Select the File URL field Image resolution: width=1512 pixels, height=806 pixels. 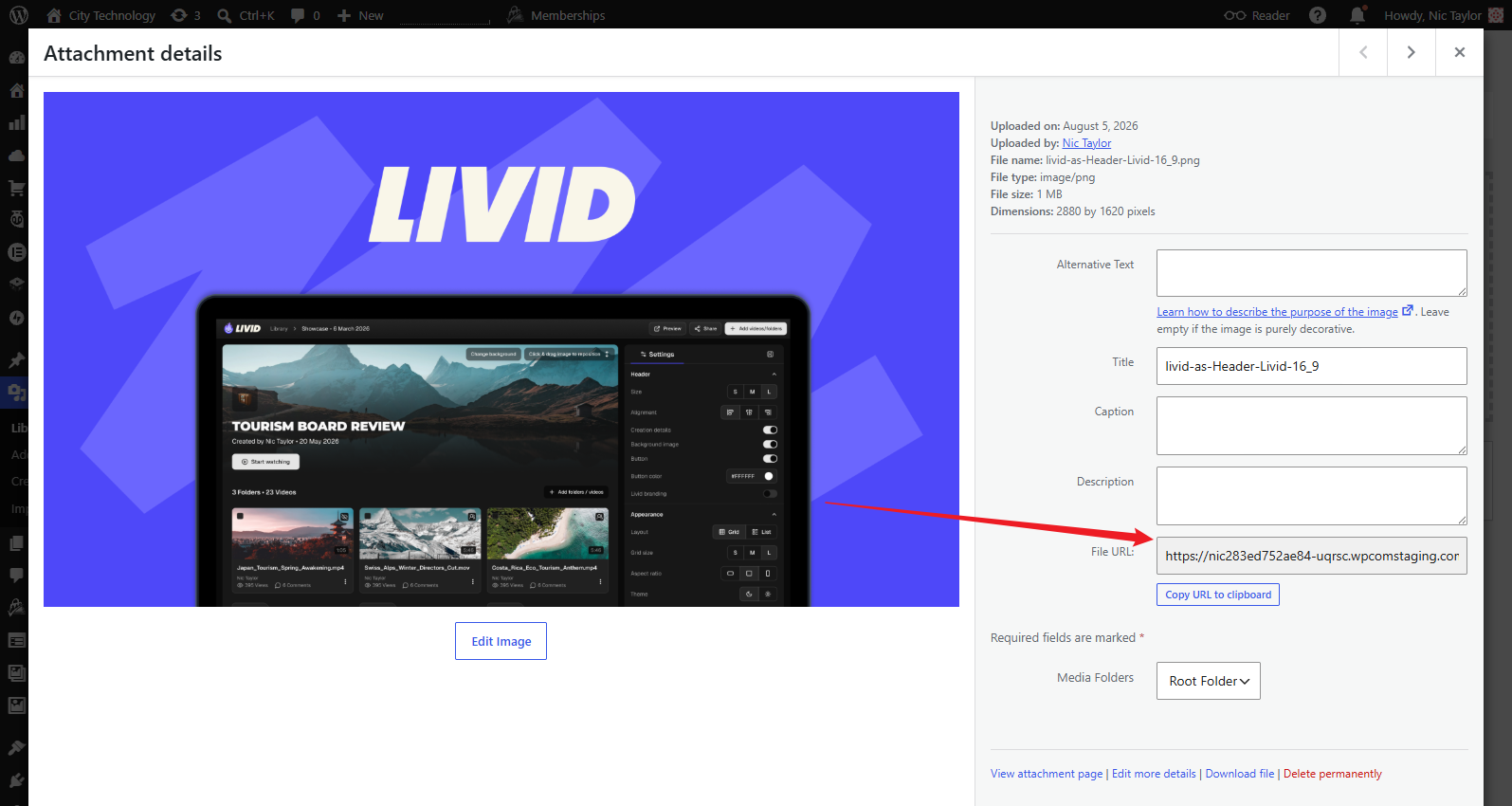[1311, 556]
